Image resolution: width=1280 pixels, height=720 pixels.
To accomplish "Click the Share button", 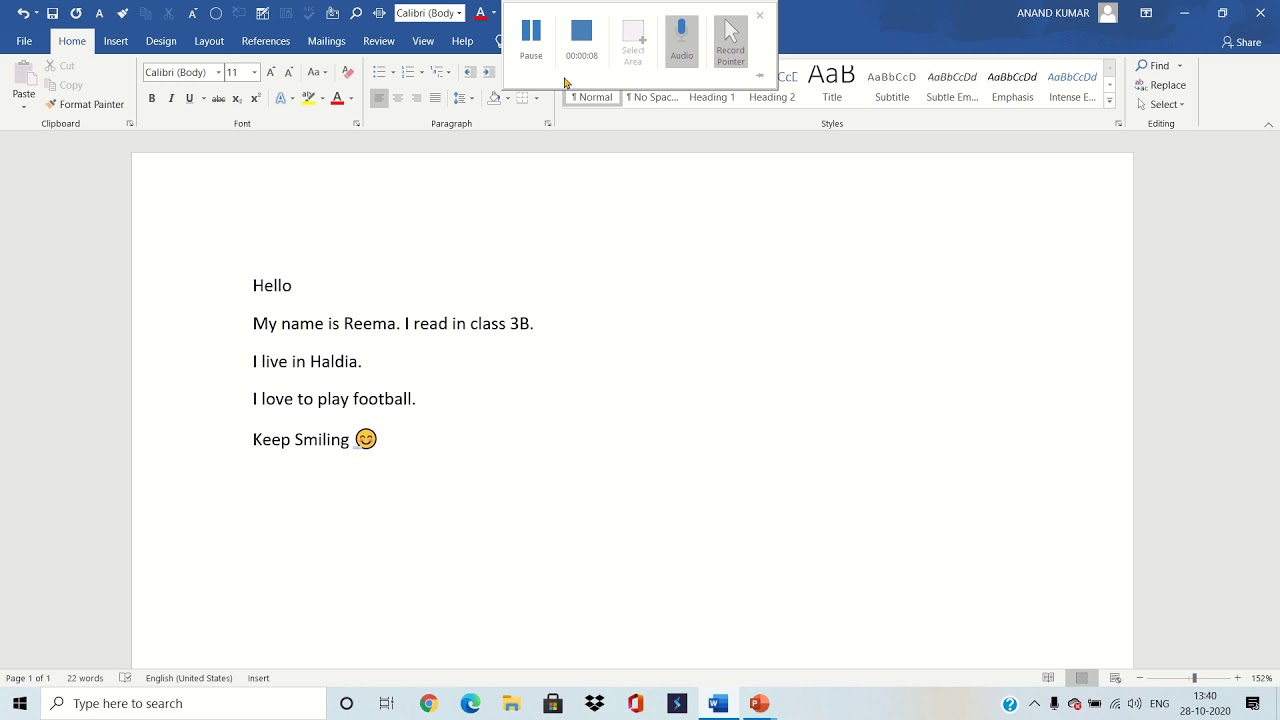I will click(x=1241, y=42).
